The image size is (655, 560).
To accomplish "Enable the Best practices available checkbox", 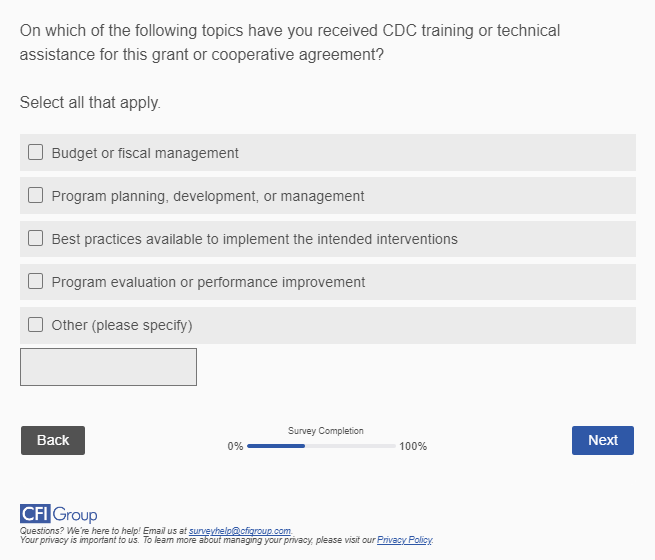I will (x=36, y=239).
